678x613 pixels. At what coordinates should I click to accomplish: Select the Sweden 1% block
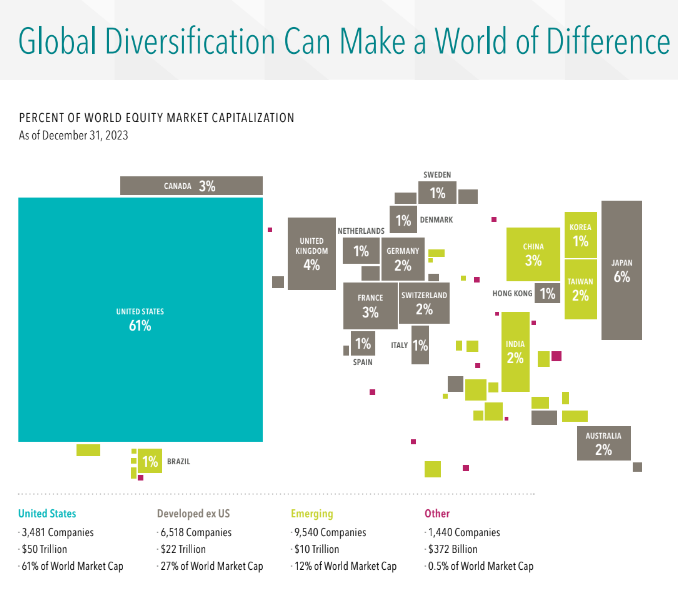click(x=437, y=192)
